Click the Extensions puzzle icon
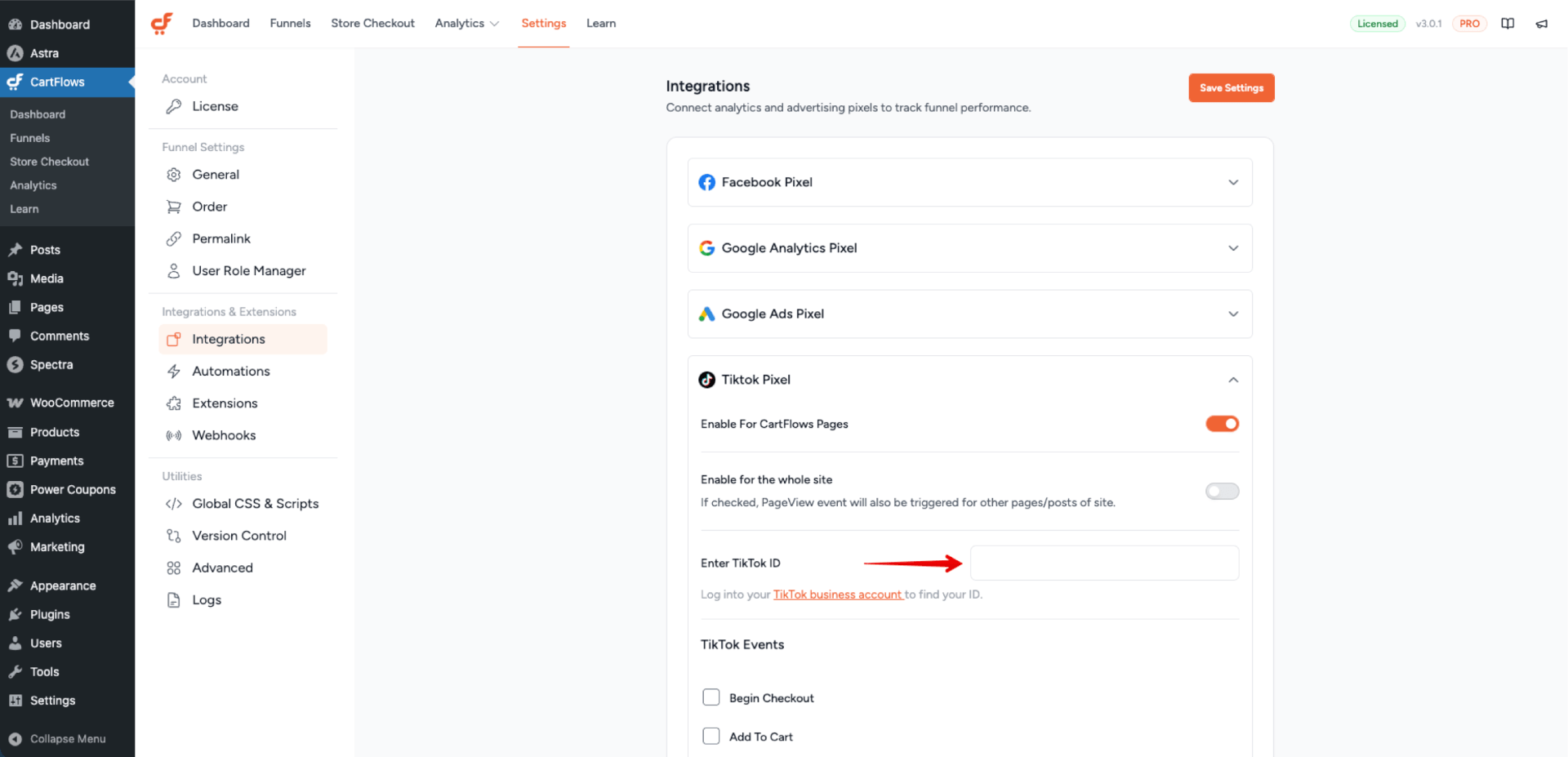The height and width of the screenshot is (757, 1568). pyautogui.click(x=173, y=403)
